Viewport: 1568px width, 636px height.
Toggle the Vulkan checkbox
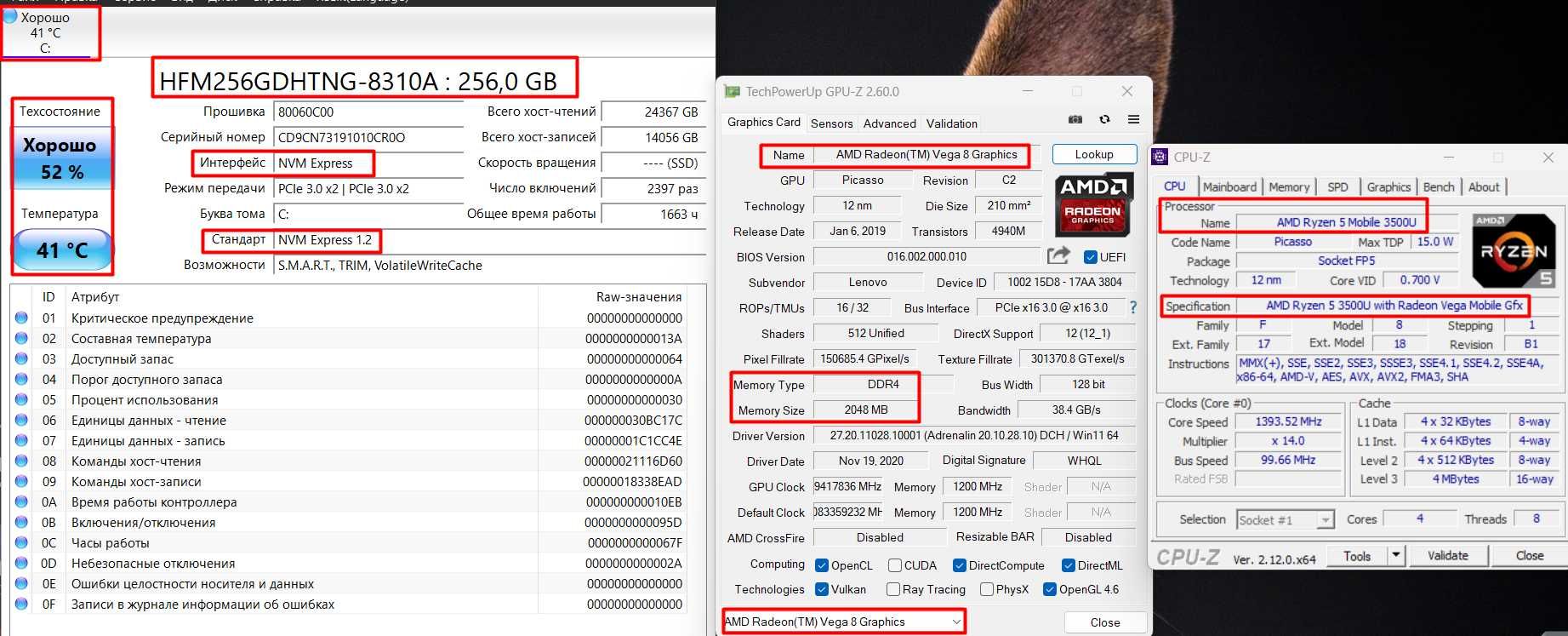[x=821, y=589]
